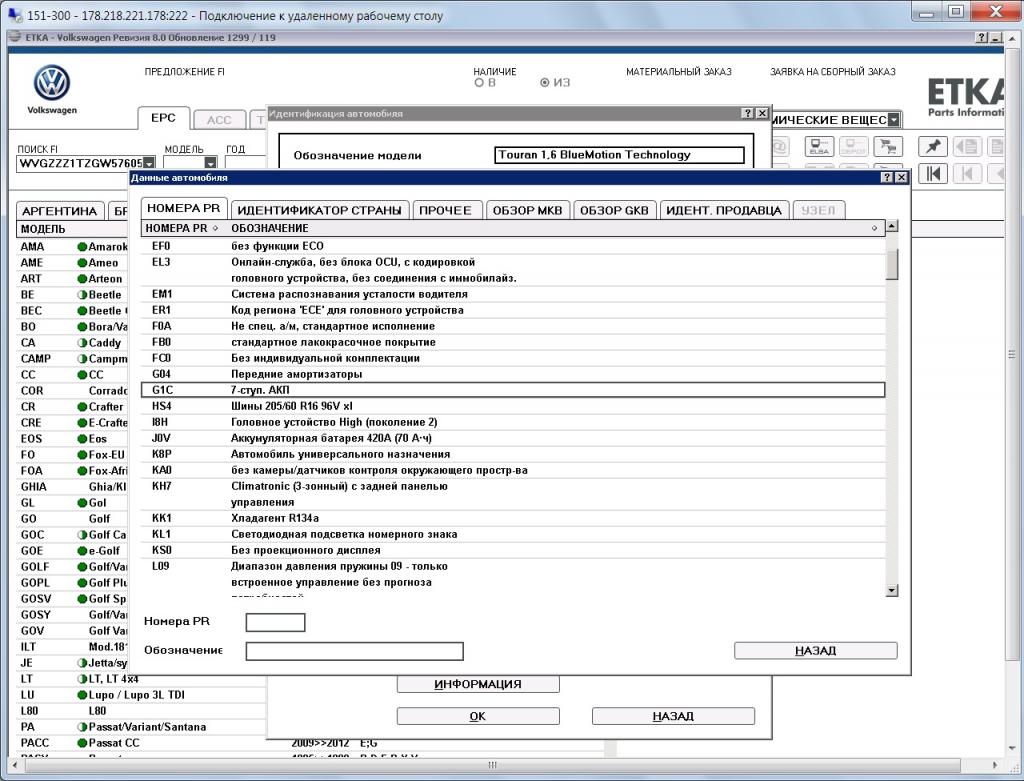Image resolution: width=1024 pixels, height=781 pixels.
Task: Click the Volkswagen logo
Action: coord(52,83)
